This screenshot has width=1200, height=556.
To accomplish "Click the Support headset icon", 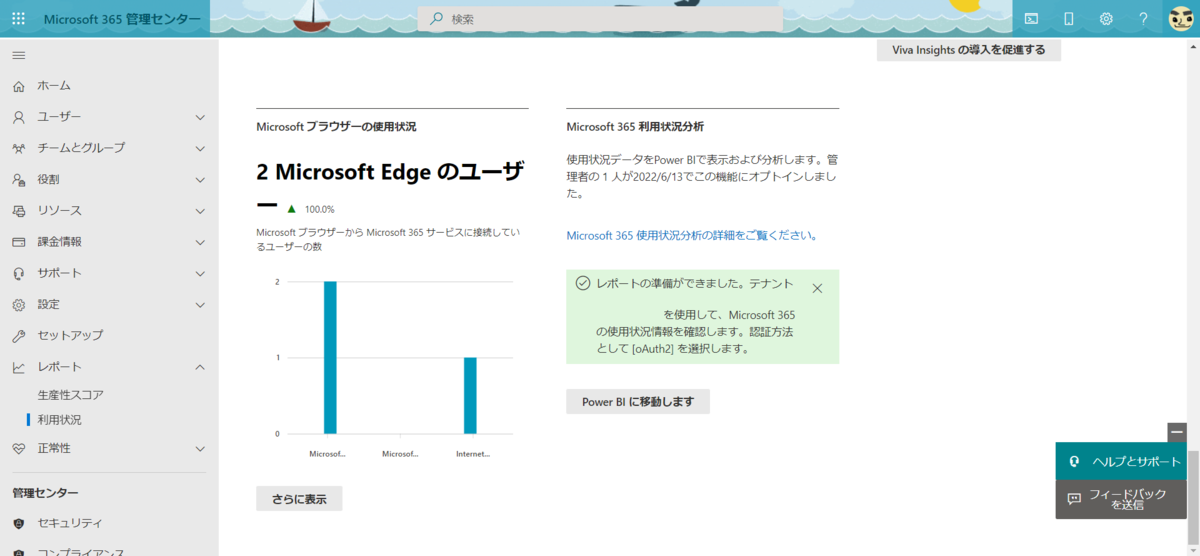I will point(18,273).
